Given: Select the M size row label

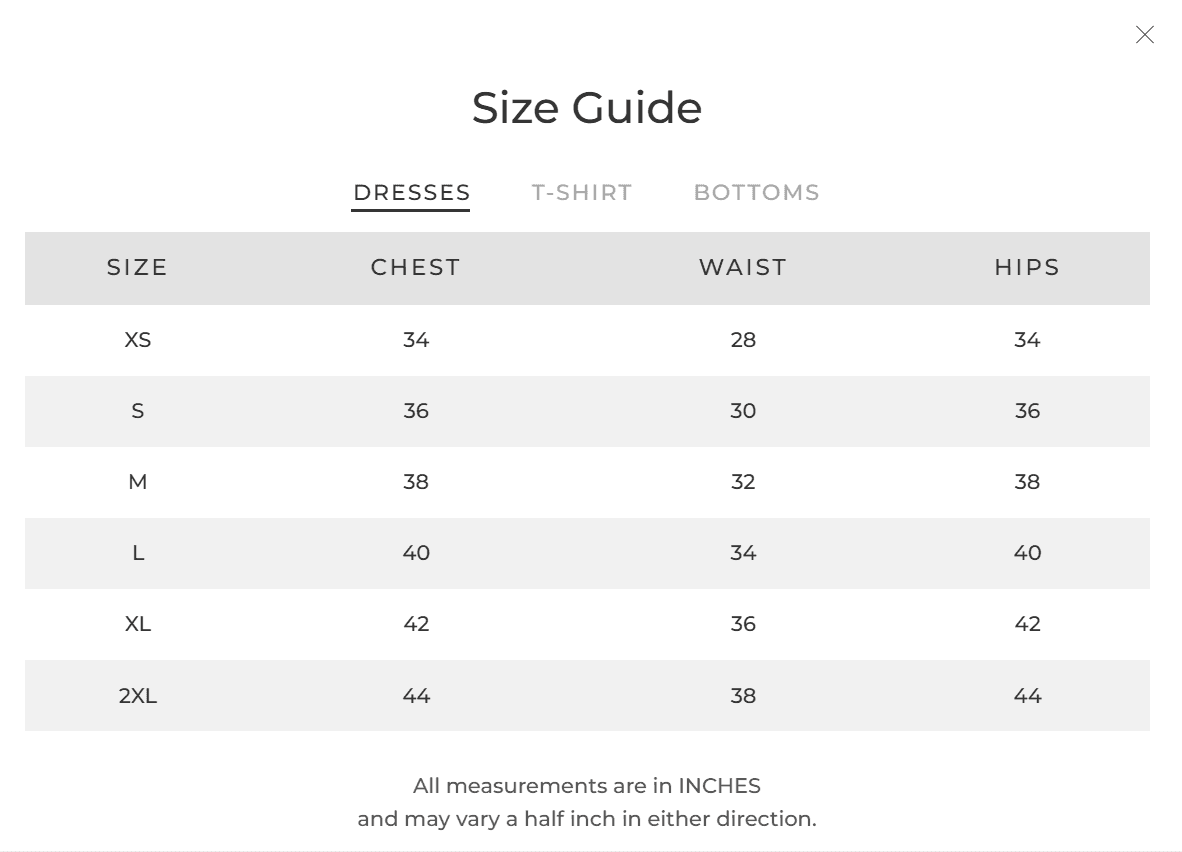Looking at the screenshot, I should tap(138, 482).
